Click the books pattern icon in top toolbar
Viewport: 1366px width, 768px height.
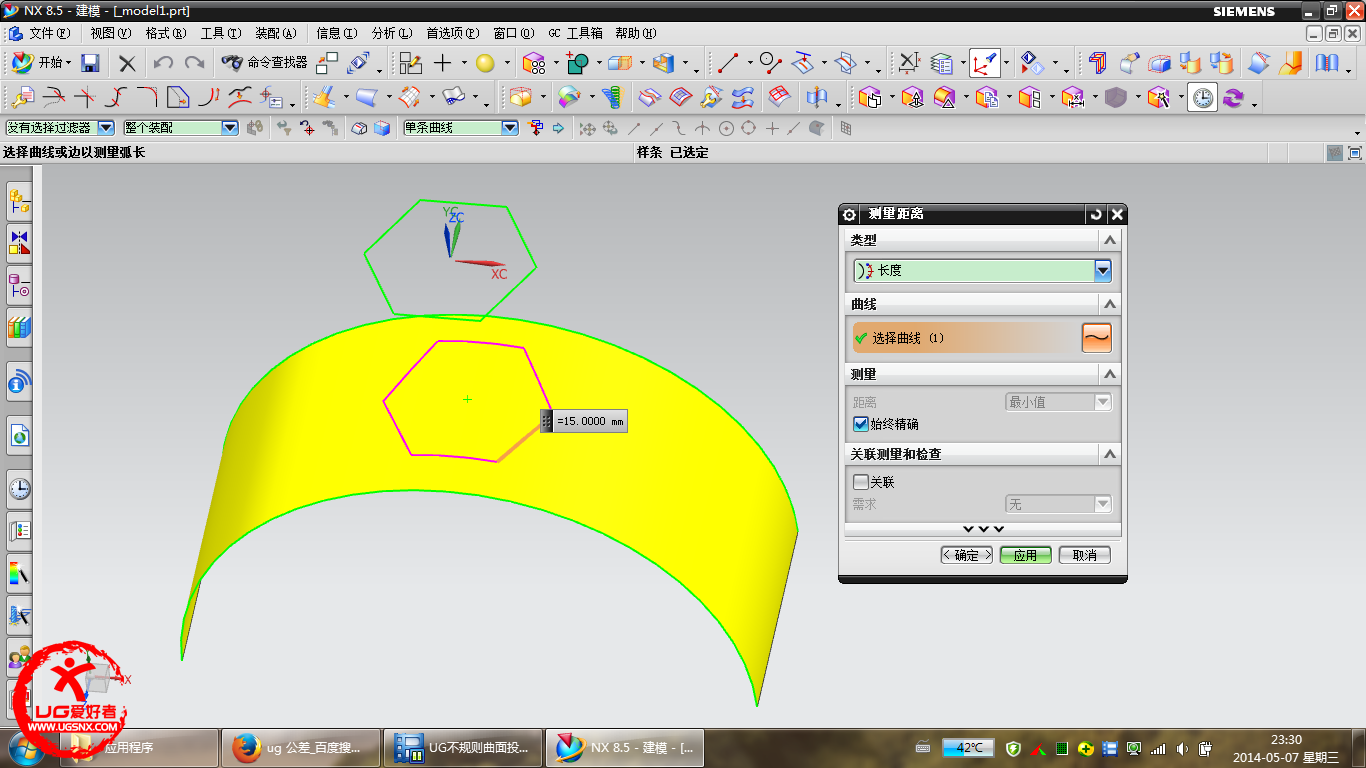tap(1327, 63)
